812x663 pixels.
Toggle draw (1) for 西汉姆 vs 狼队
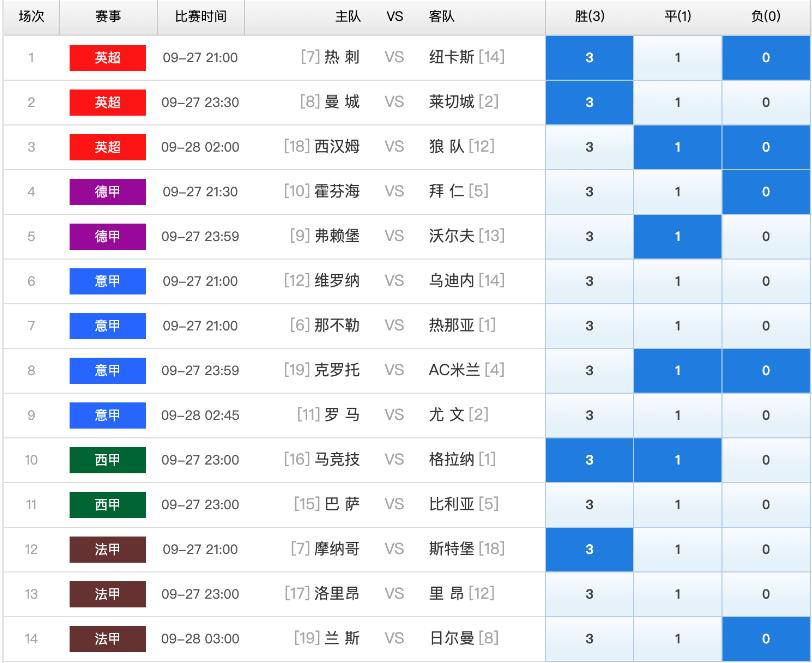[677, 147]
